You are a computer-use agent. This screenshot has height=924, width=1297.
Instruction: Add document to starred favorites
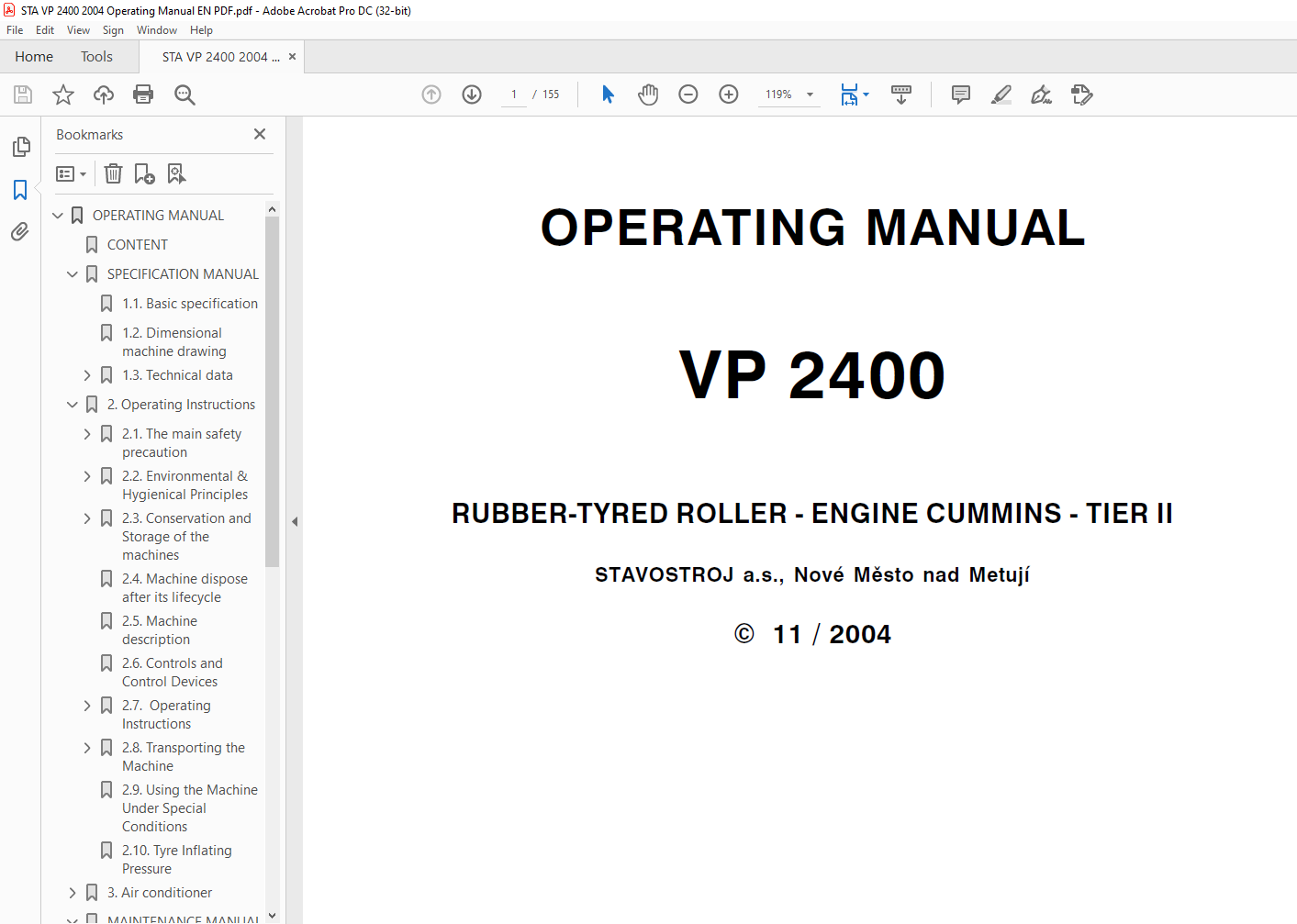point(63,95)
